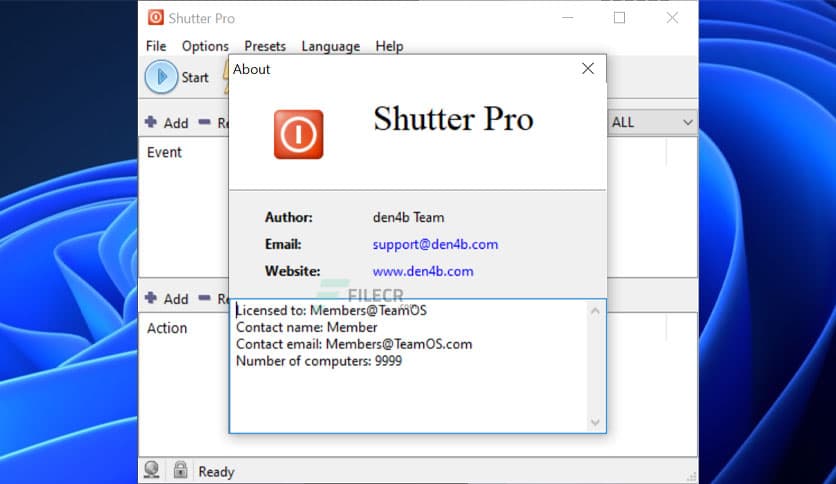Open the Help menu
836x484 pixels.
(389, 46)
